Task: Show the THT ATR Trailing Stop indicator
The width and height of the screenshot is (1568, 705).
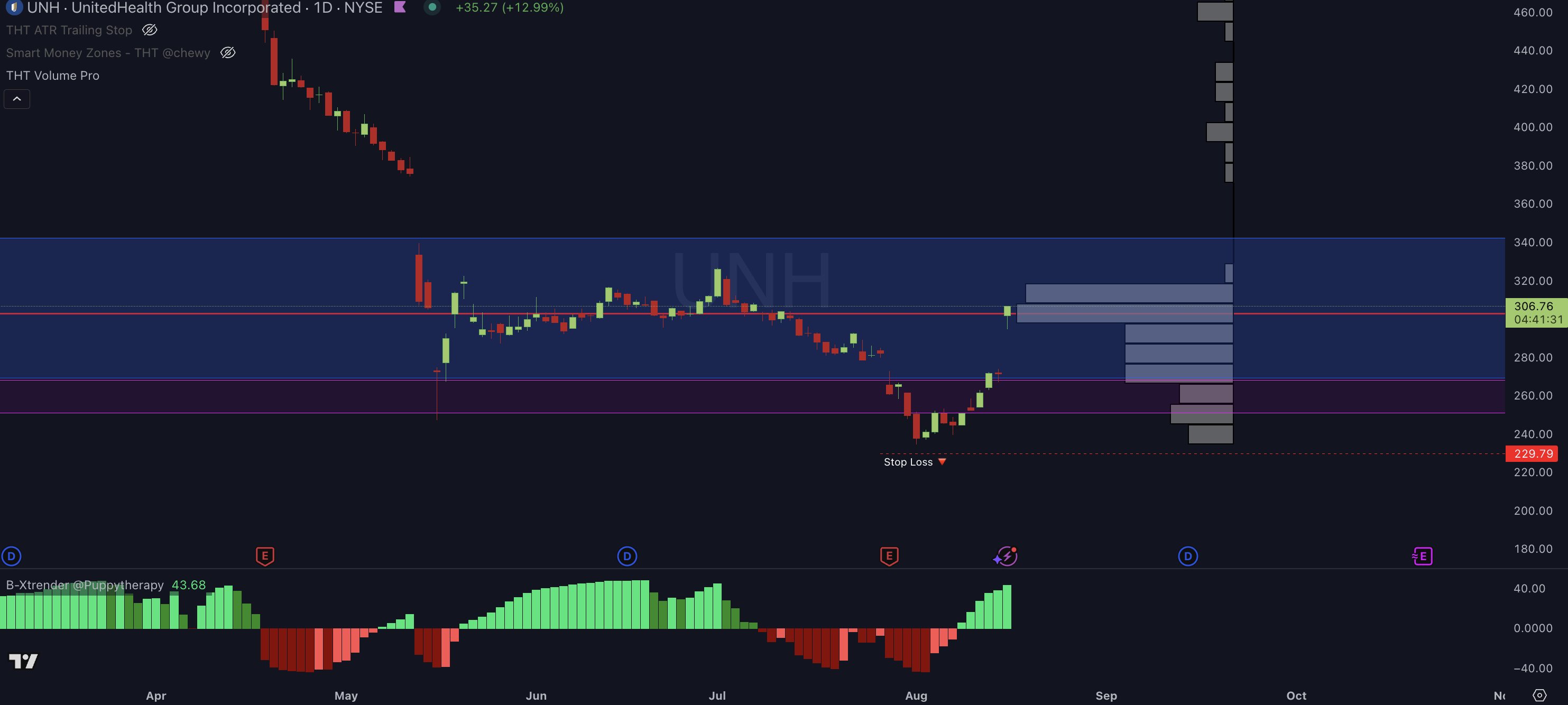Action: coord(149,30)
